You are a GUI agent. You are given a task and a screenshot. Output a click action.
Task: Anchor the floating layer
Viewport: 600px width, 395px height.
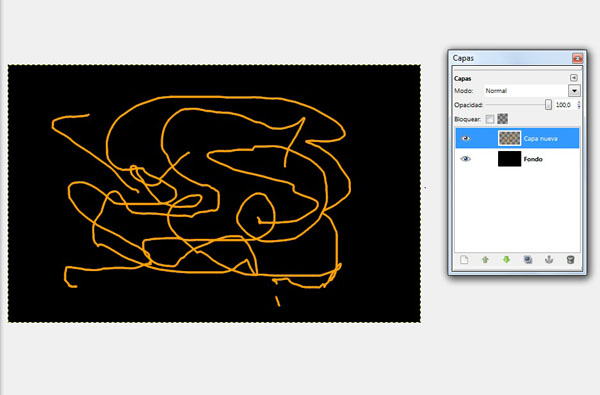click(549, 260)
